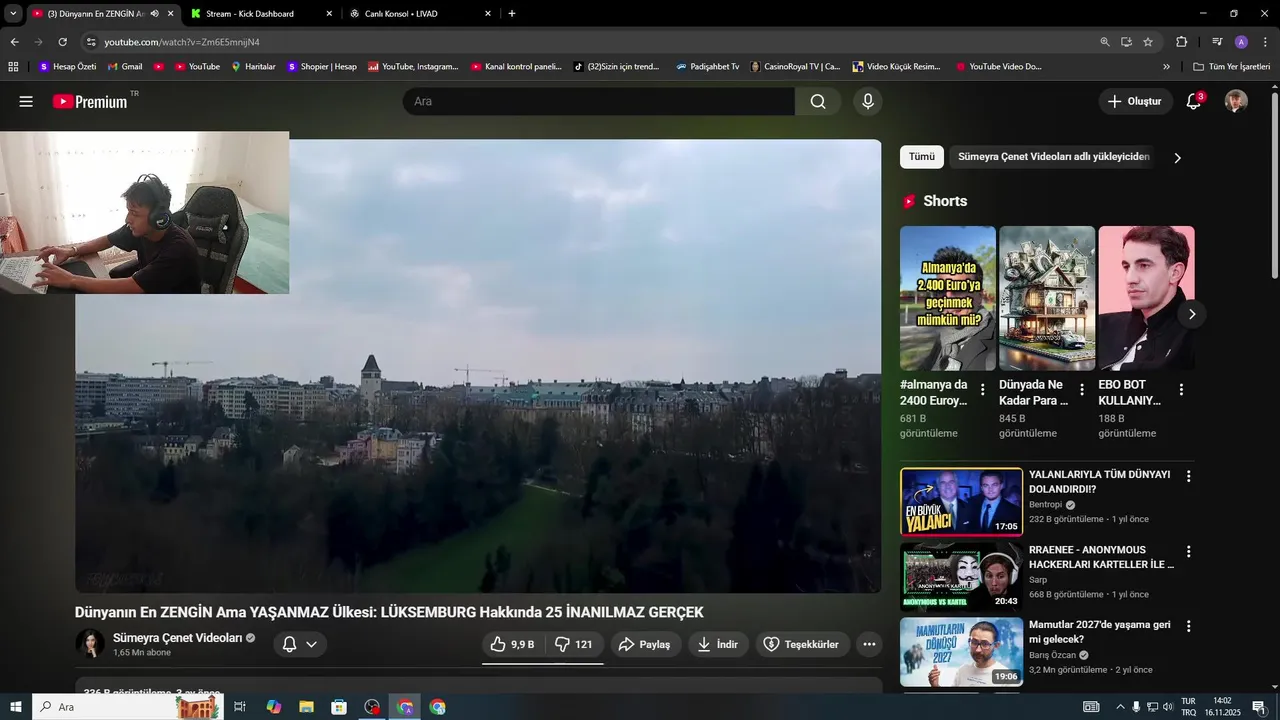
Task: Close the 'Stream - Kick Dashboard' tab
Action: point(329,14)
